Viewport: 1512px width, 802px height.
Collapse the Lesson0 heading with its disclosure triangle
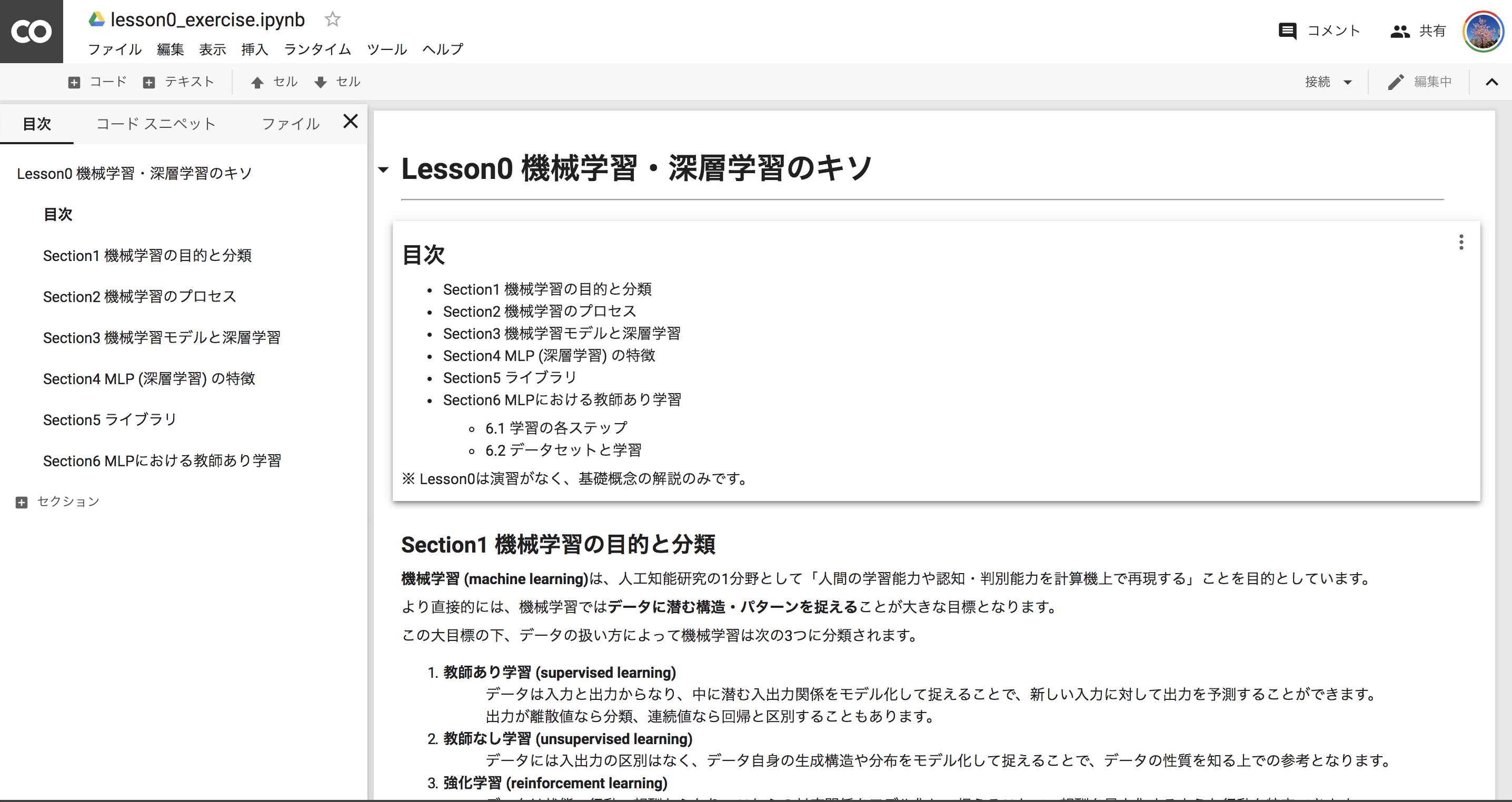pyautogui.click(x=384, y=170)
